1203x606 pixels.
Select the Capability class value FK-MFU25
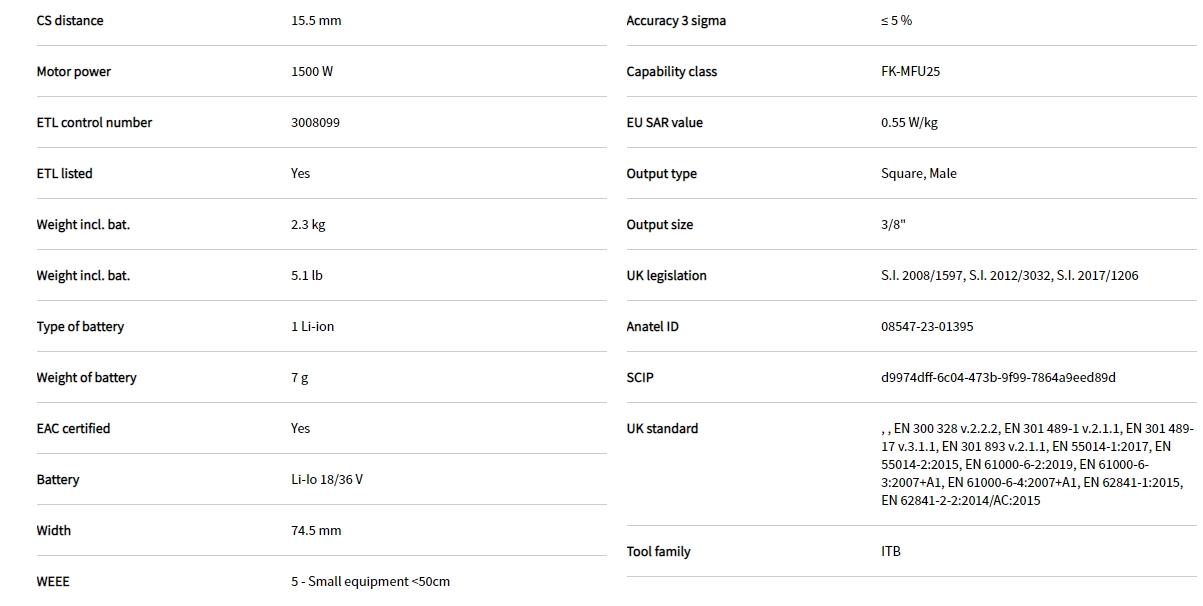pos(910,72)
